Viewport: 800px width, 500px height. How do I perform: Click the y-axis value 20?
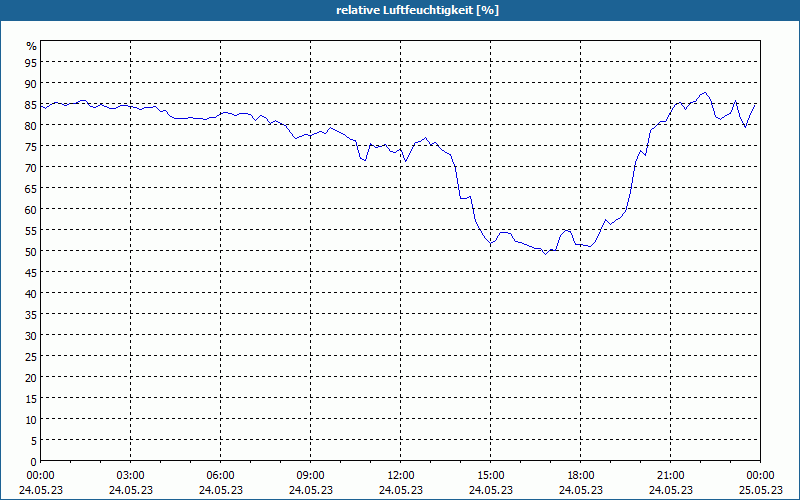click(31, 378)
